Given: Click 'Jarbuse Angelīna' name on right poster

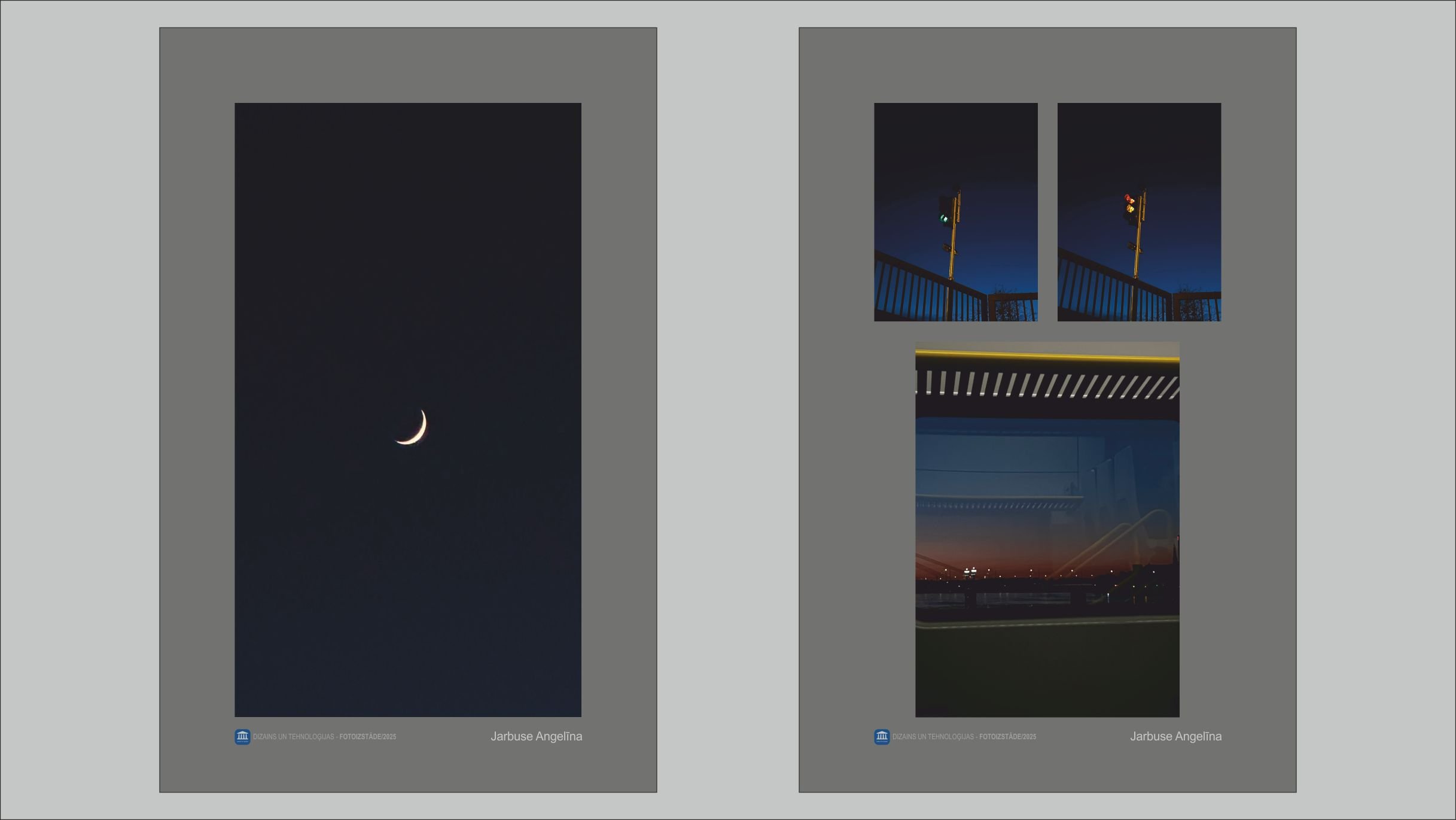Looking at the screenshot, I should tap(1175, 736).
